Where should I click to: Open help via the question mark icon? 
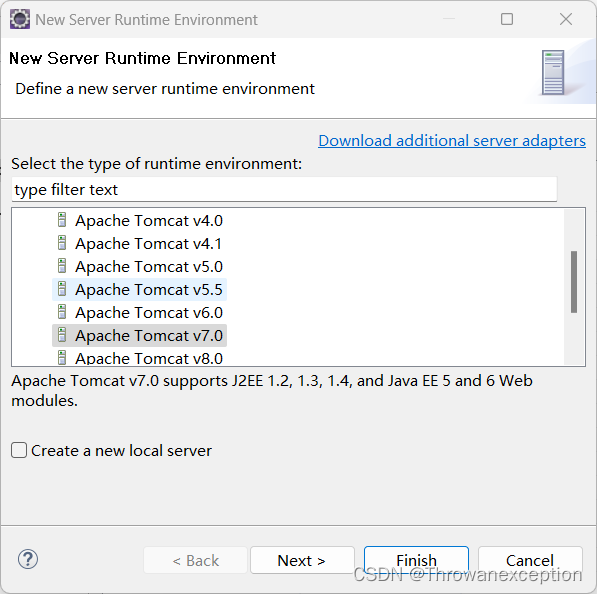(28, 559)
